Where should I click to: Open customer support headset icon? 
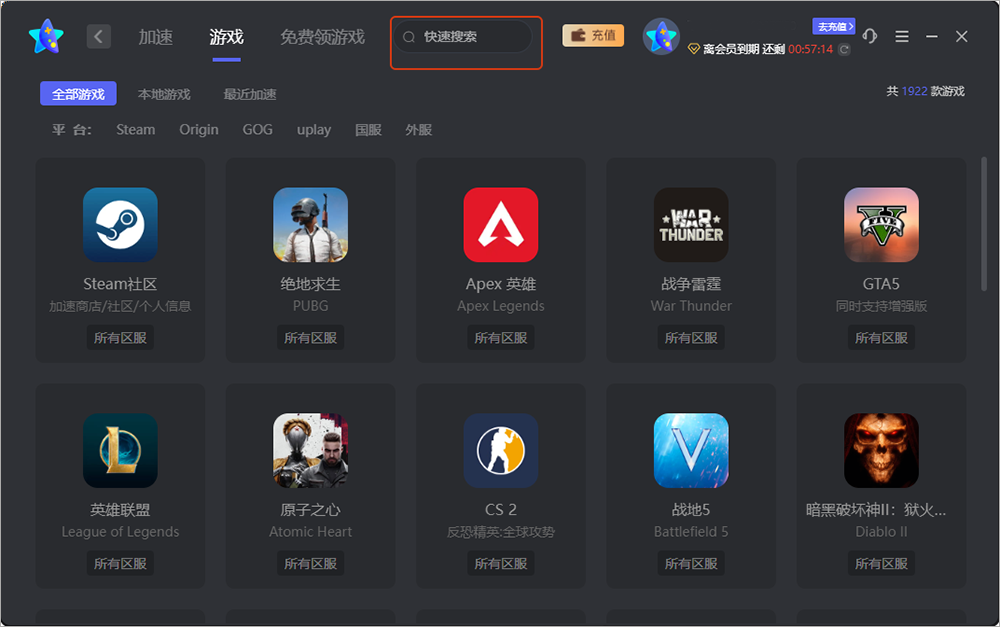870,36
